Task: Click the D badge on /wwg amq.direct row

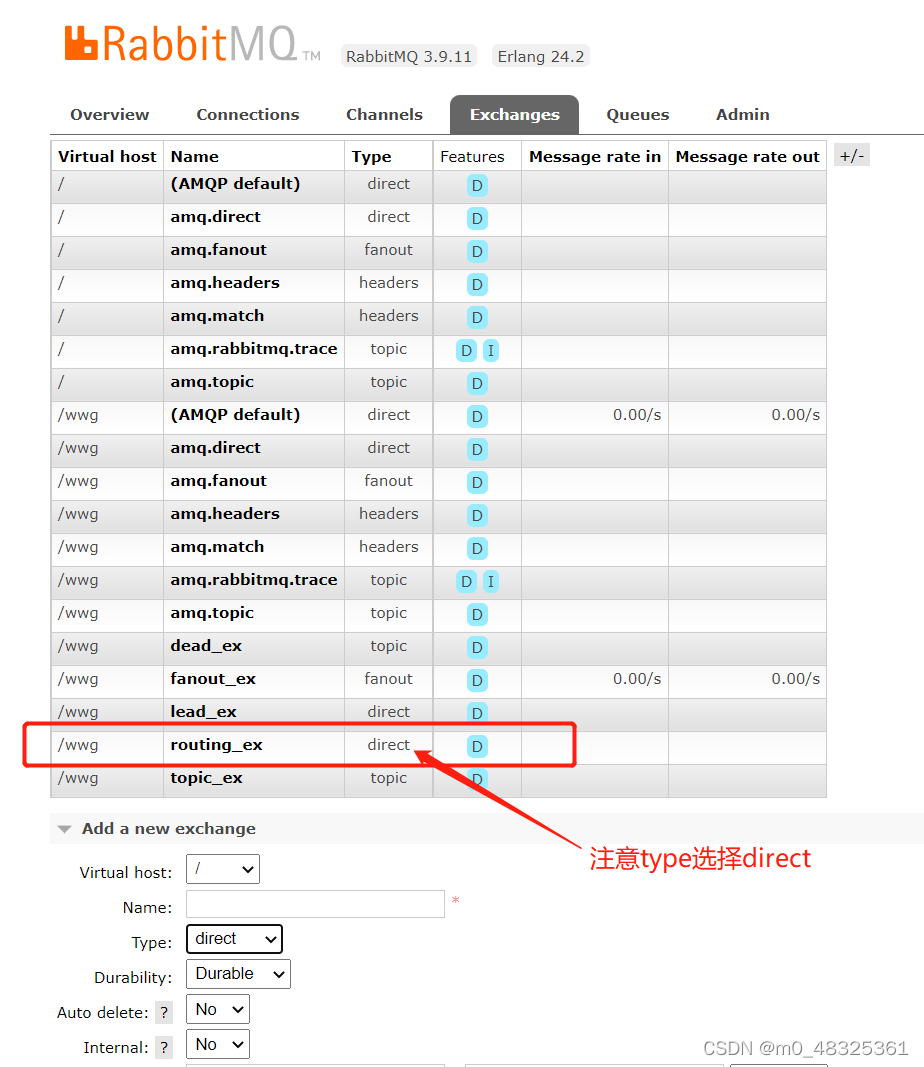Action: [x=477, y=449]
